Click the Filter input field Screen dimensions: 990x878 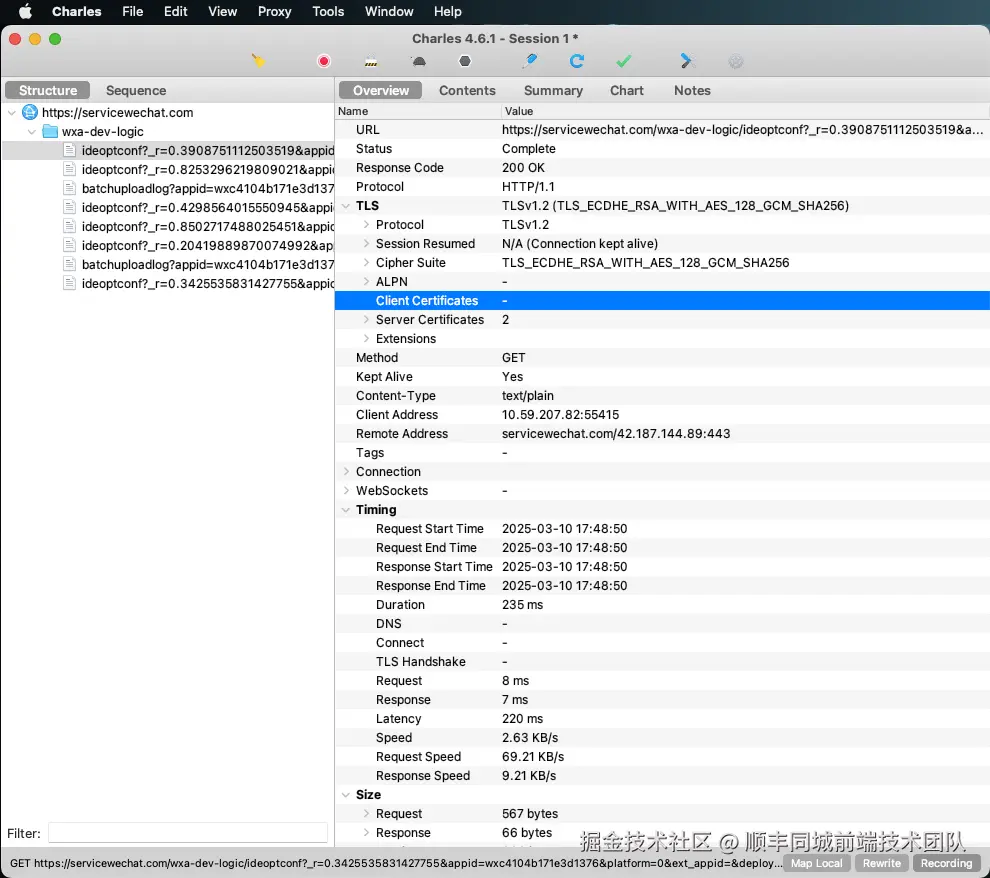tap(188, 833)
